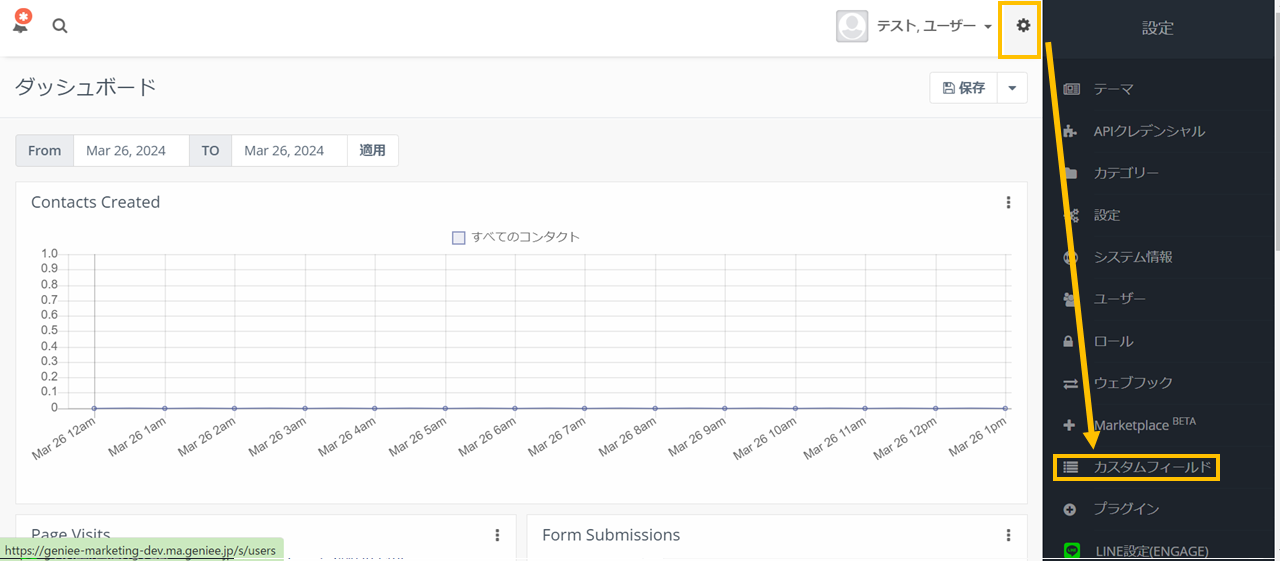The image size is (1280, 561).
Task: Click the Contacts Created widget title
Action: tap(95, 202)
